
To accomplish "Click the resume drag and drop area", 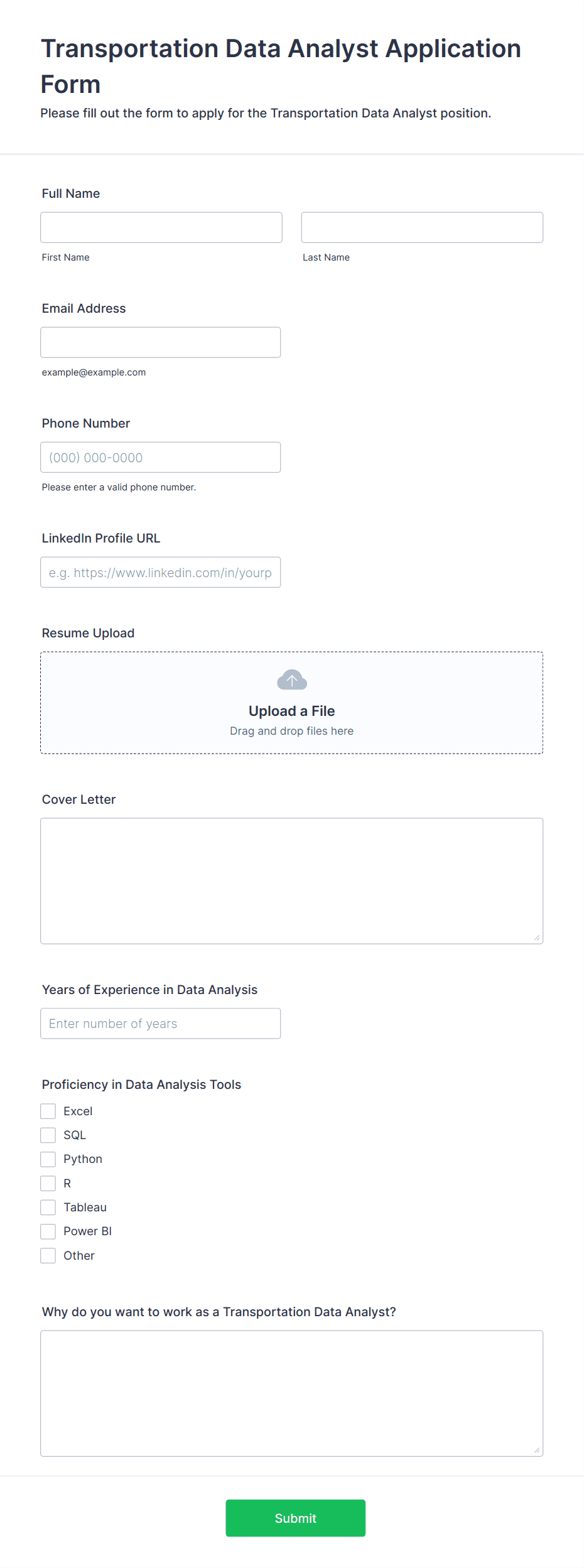I will 292,703.
